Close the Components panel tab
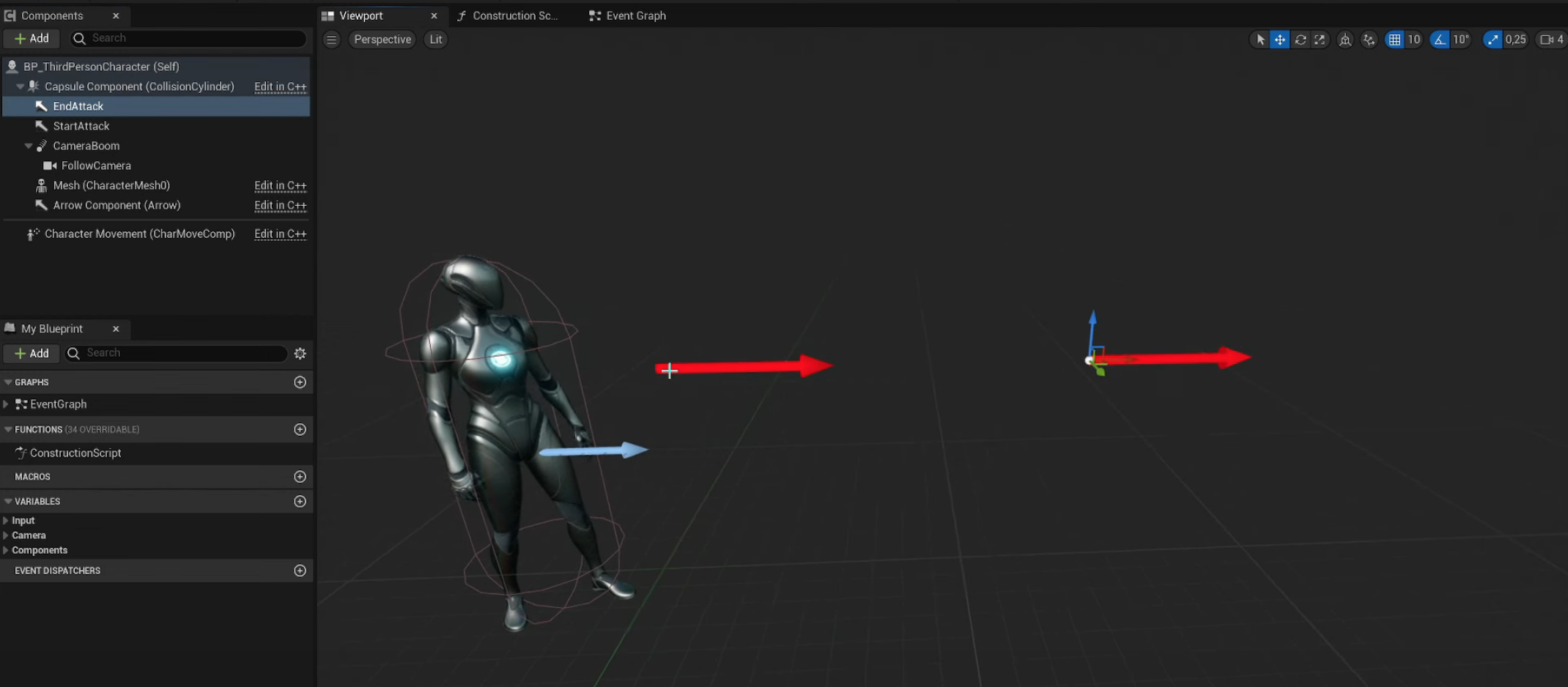1568x687 pixels. coord(116,15)
